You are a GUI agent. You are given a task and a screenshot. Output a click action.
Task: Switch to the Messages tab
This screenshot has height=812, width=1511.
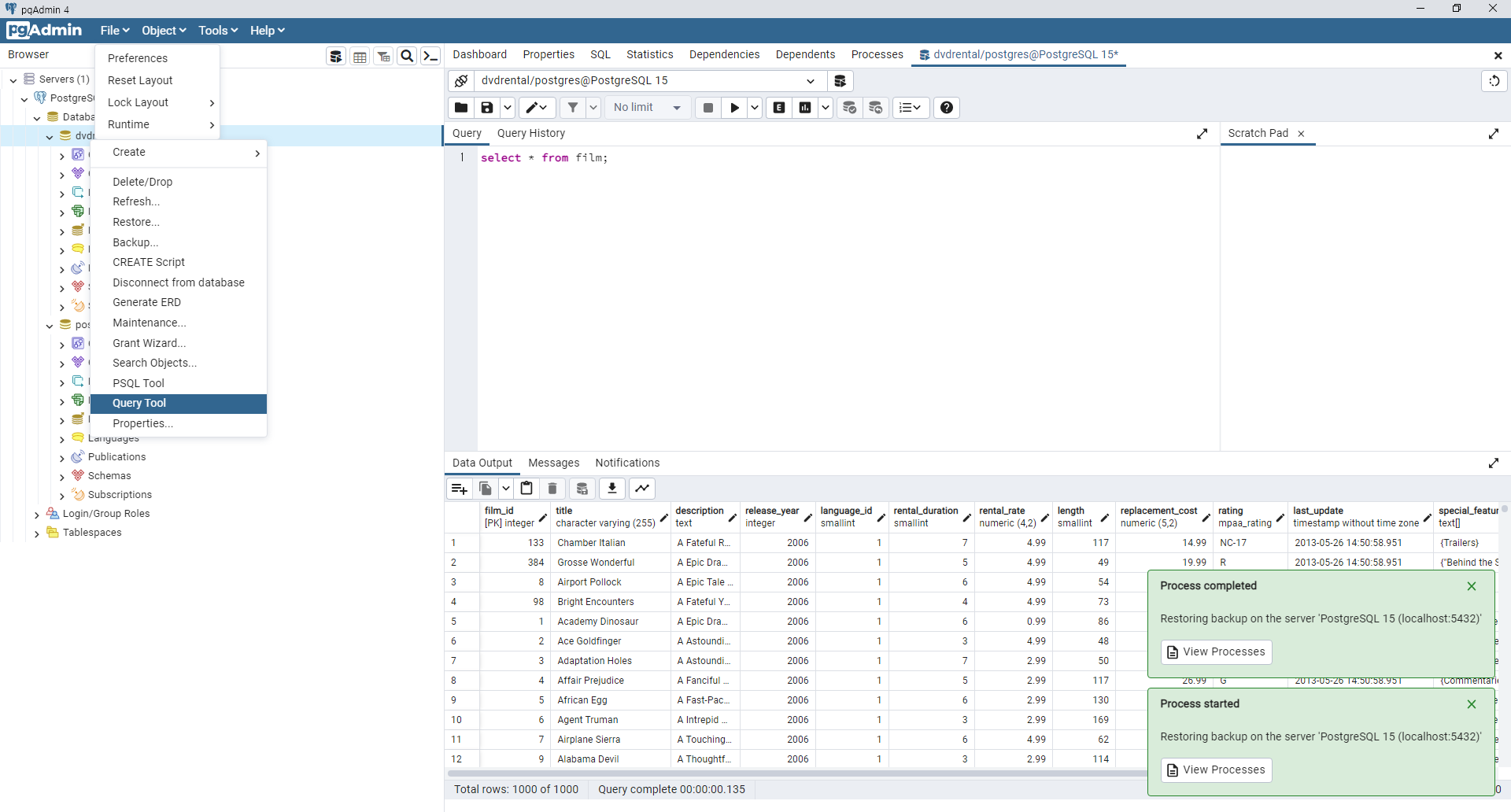[554, 463]
